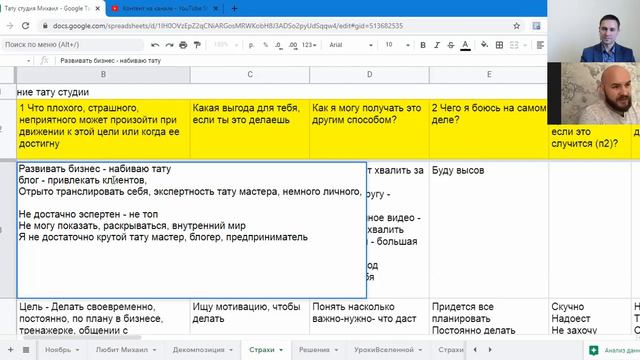Close the YouTube browser tab
The height and width of the screenshot is (360, 640).
[216, 8]
